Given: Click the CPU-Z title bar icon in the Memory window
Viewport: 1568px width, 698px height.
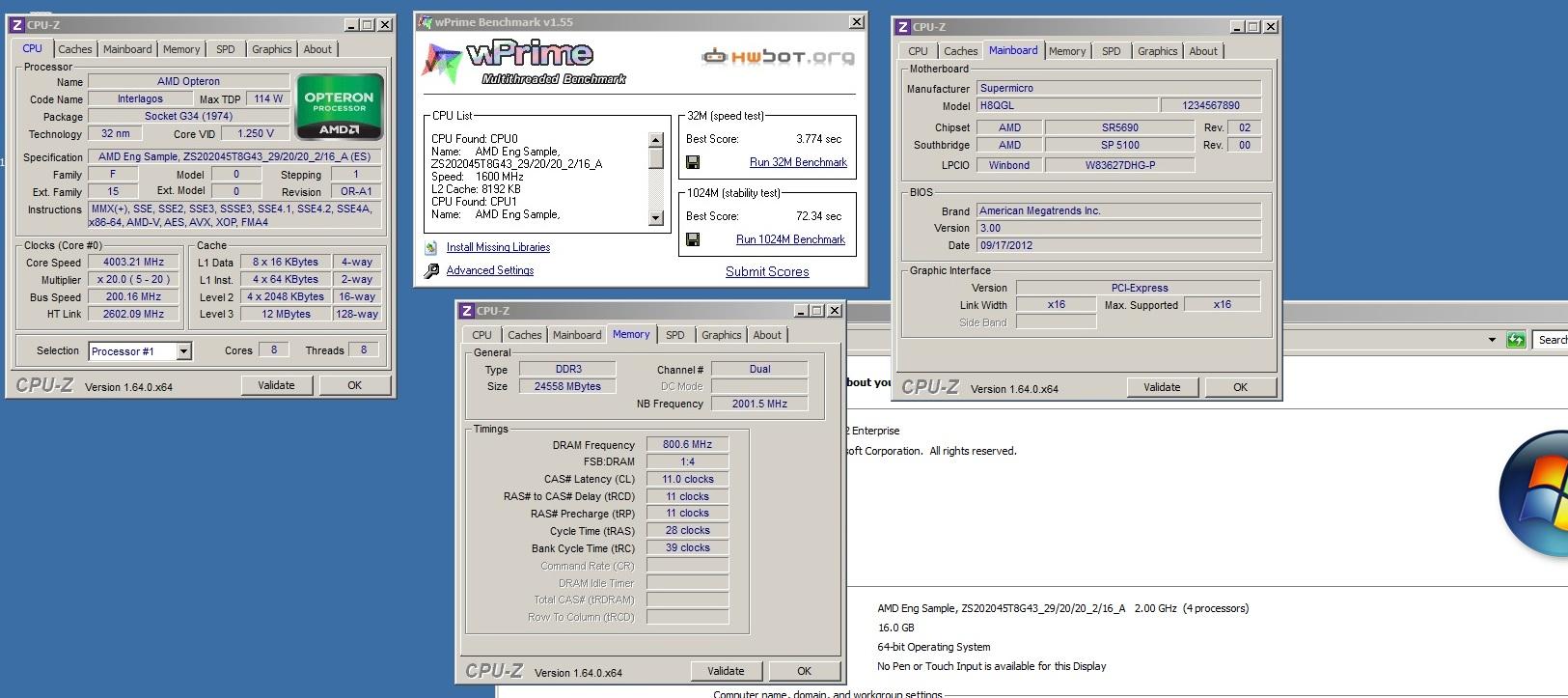Looking at the screenshot, I should (467, 311).
